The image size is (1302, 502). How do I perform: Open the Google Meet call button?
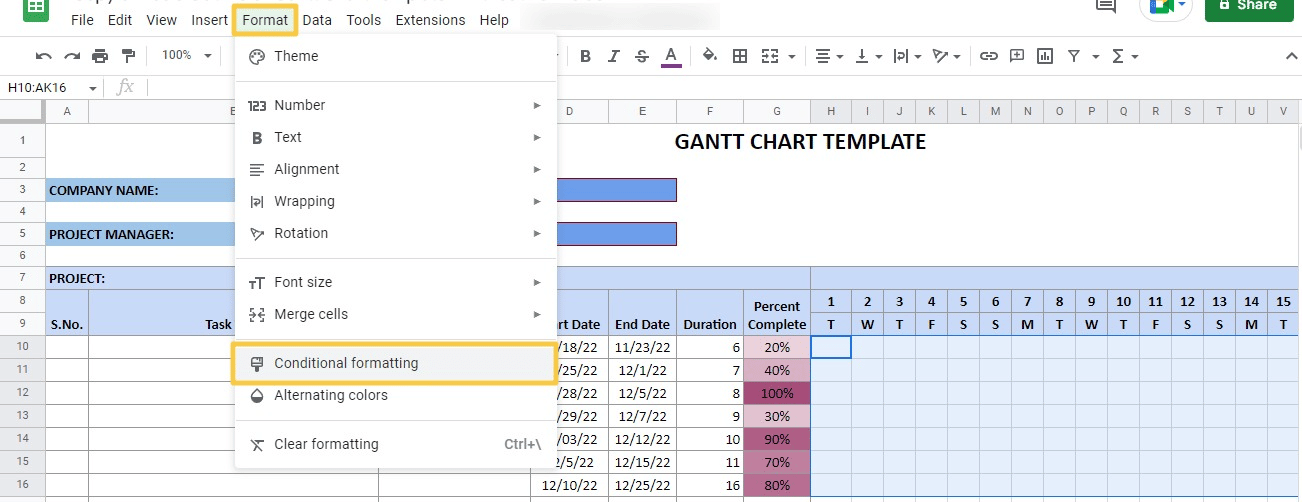1165,7
